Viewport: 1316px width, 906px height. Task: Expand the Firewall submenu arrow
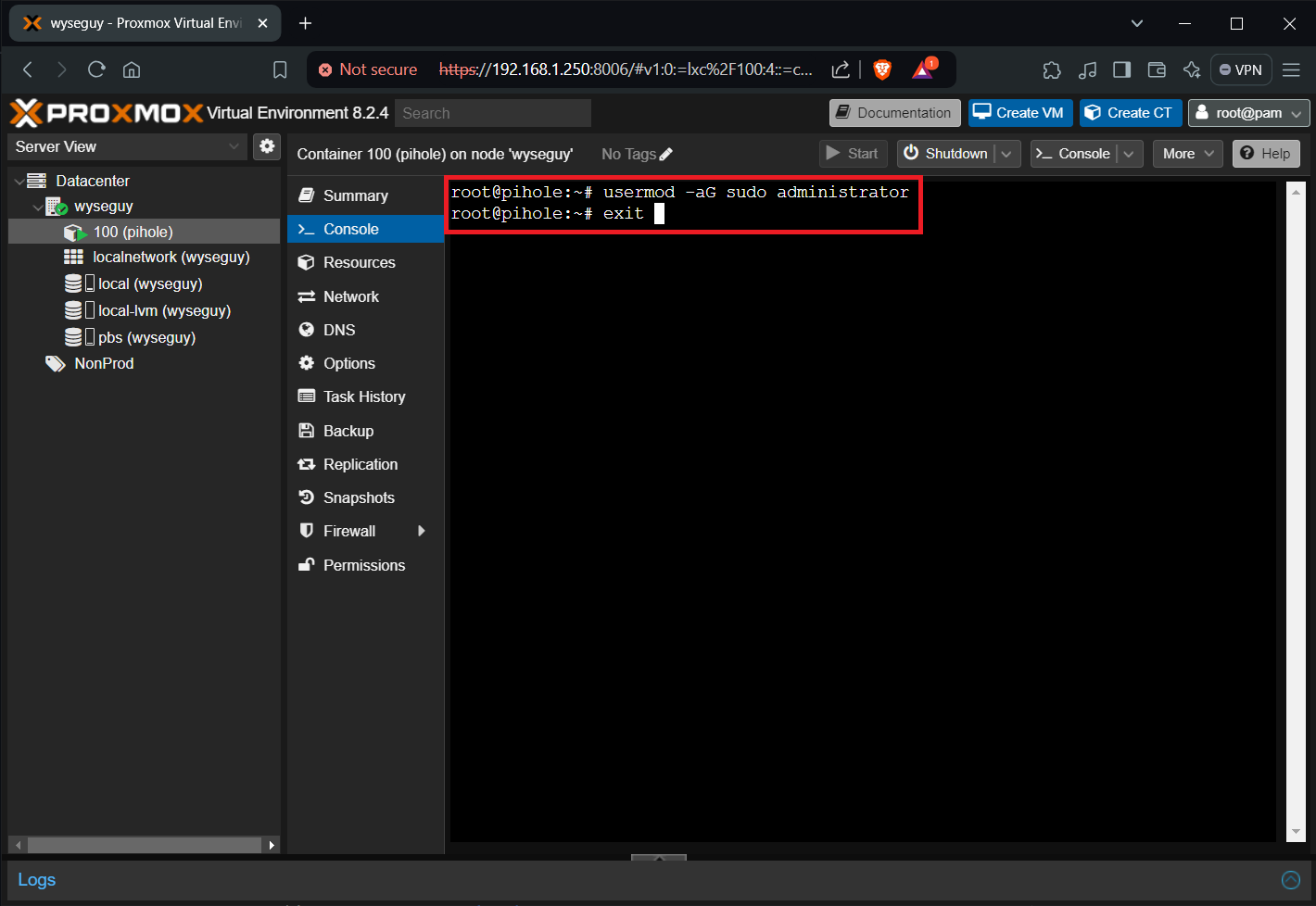[422, 531]
